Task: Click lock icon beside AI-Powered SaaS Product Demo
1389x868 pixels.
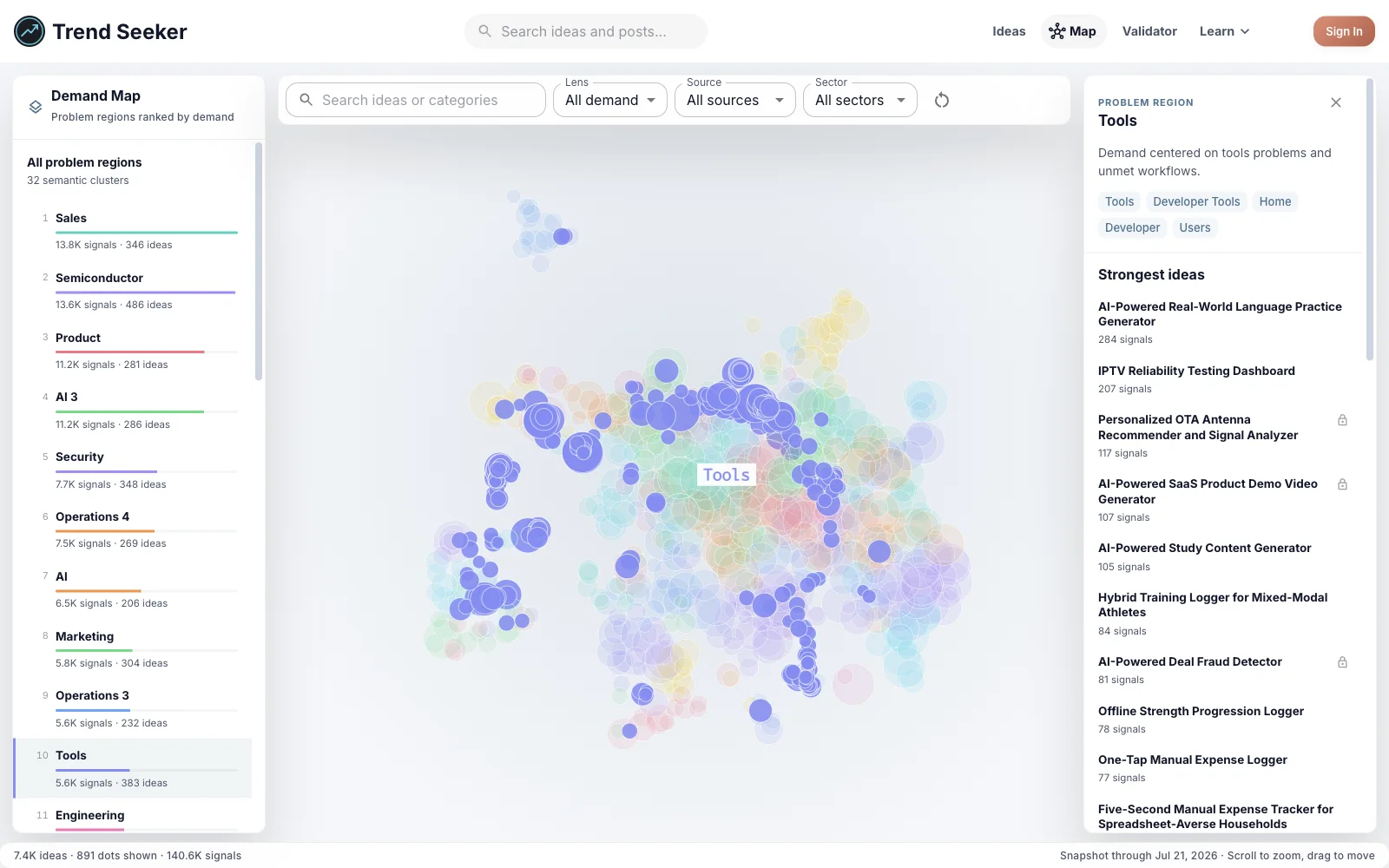Action: click(1342, 484)
